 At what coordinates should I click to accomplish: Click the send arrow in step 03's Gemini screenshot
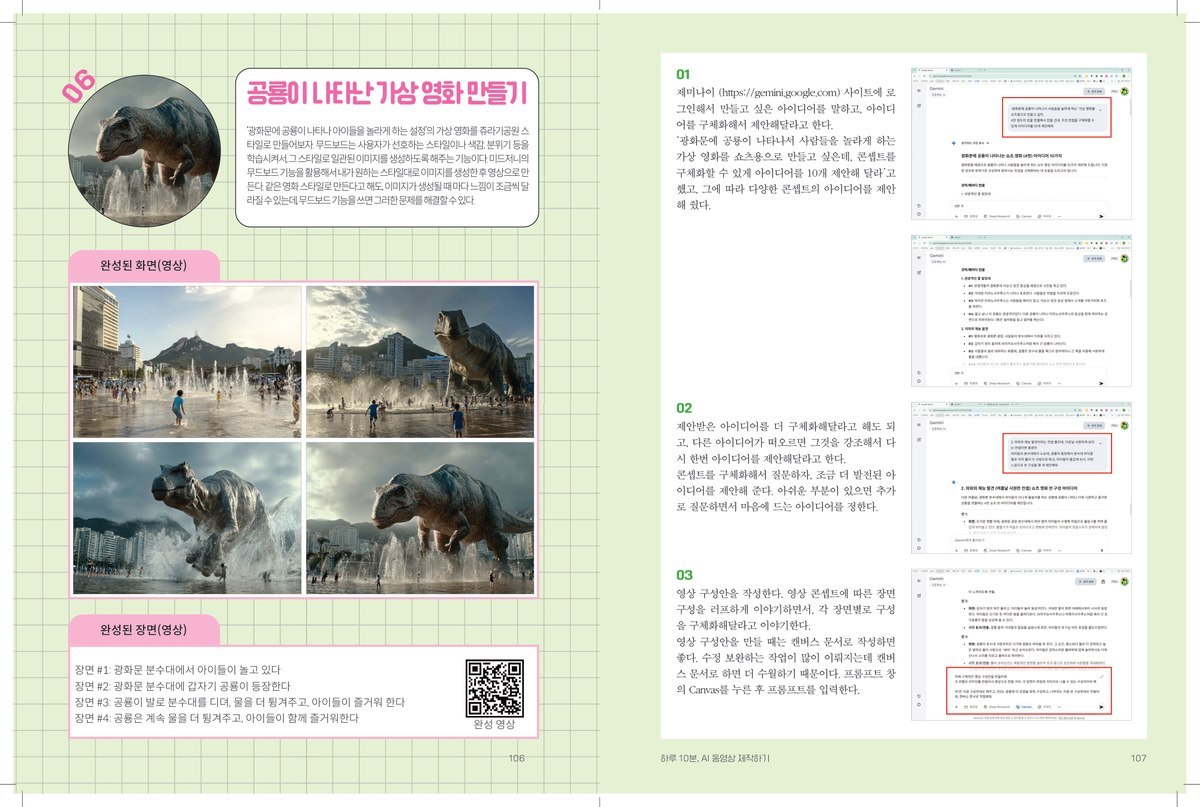[1101, 707]
